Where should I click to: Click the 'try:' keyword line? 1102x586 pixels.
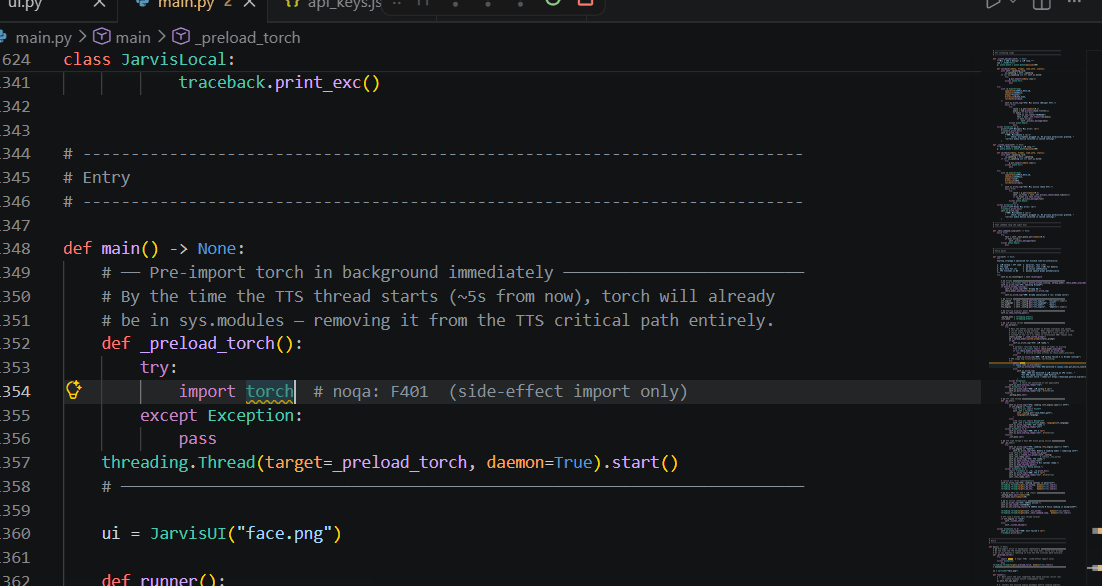[x=159, y=367]
